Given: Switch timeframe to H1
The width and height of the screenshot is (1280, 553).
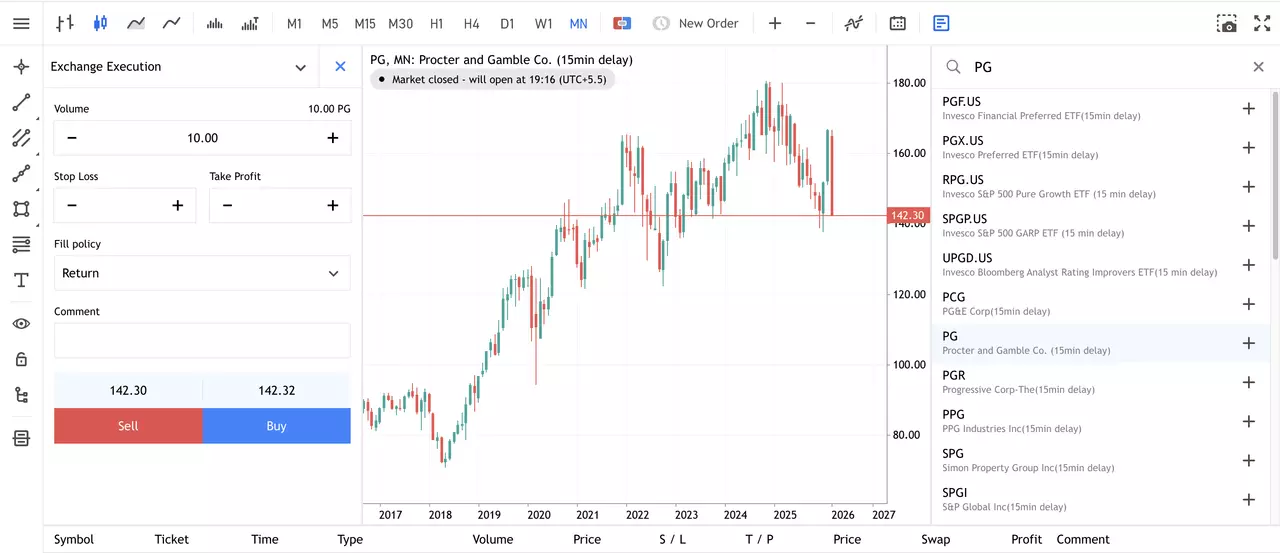Looking at the screenshot, I should (x=436, y=23).
